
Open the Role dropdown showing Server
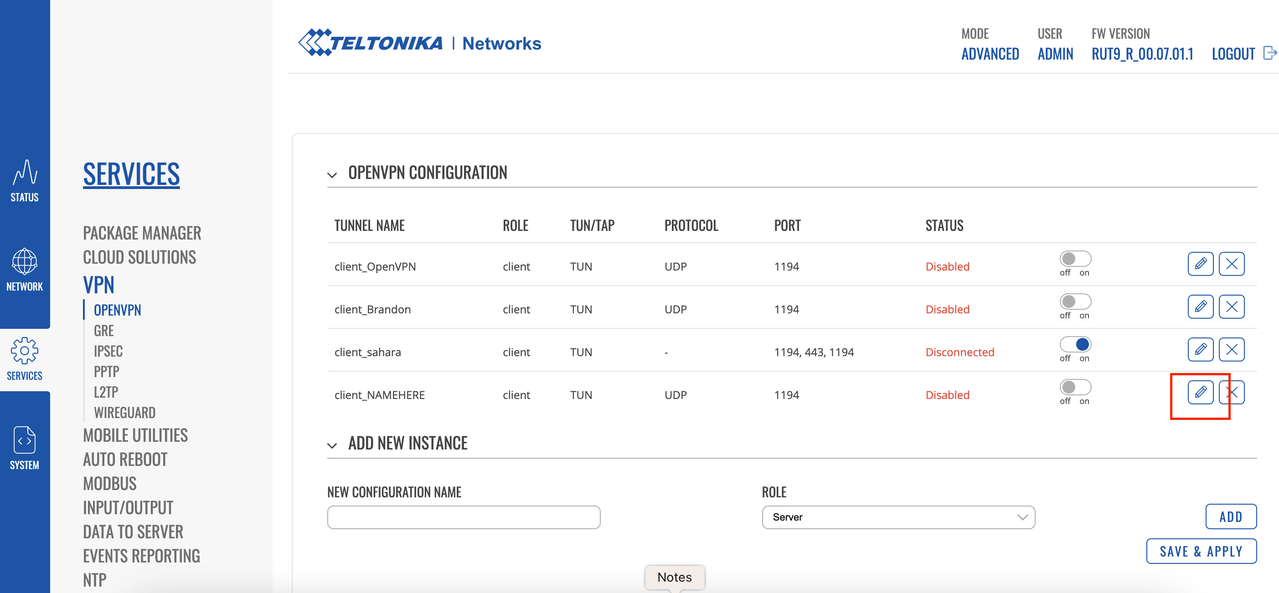pyautogui.click(x=897, y=517)
